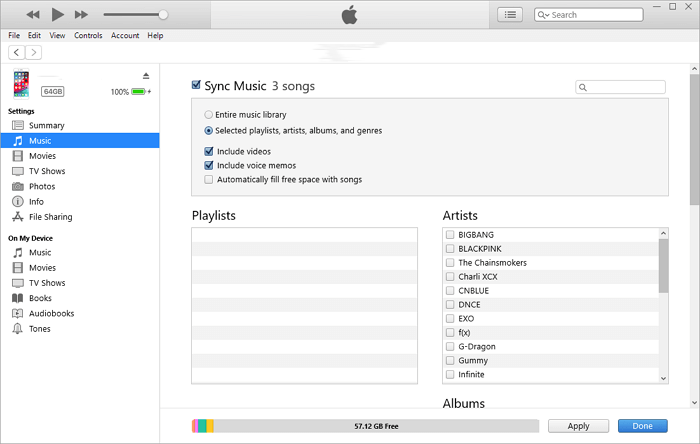This screenshot has width=700, height=444.
Task: Open Summary in Settings
Action: pos(80,125)
